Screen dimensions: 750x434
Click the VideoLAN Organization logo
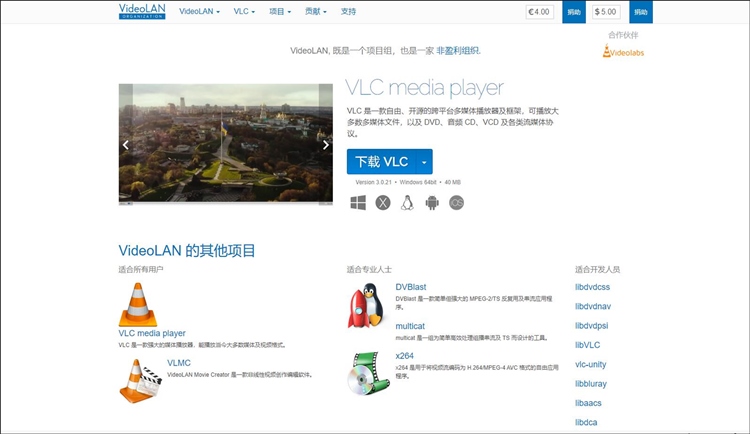tap(142, 11)
